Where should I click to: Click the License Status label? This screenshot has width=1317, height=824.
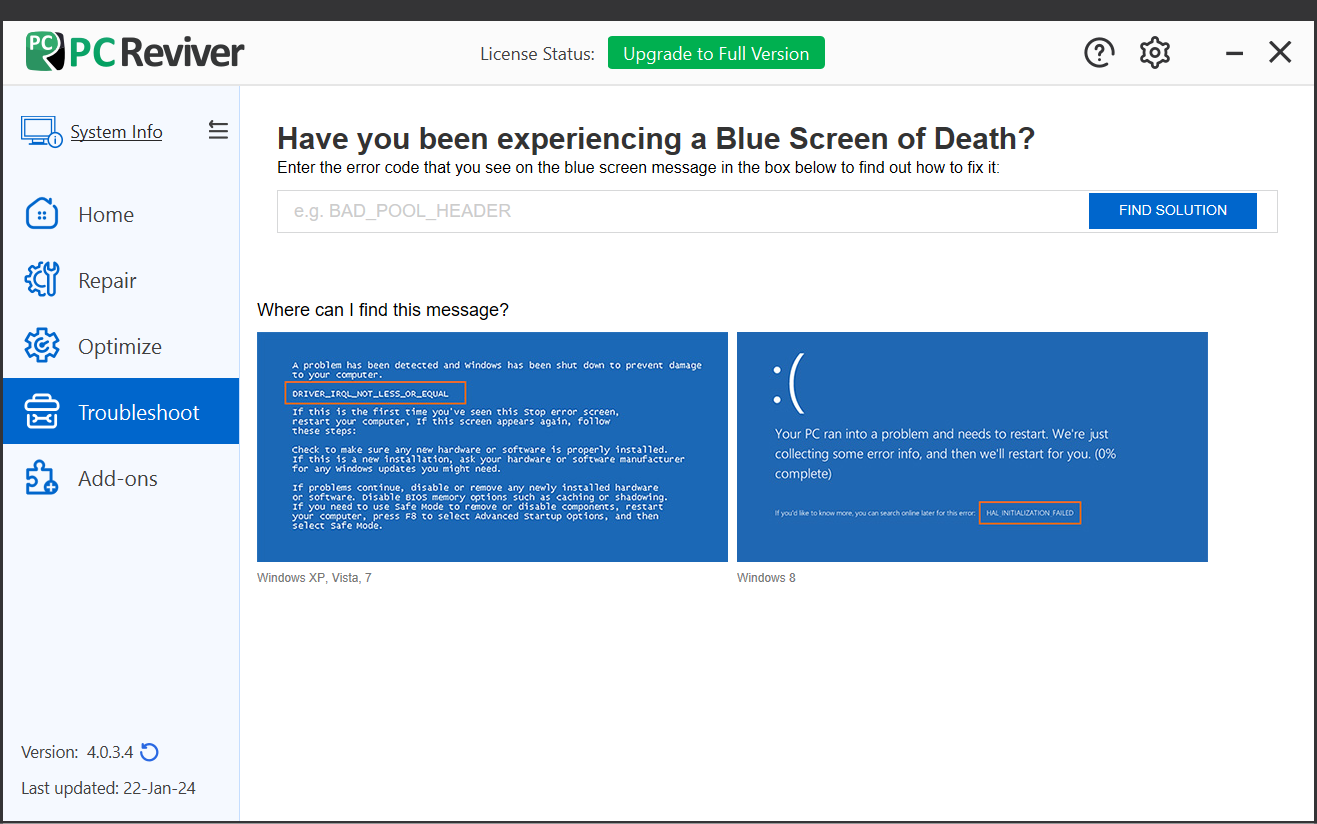coord(537,54)
